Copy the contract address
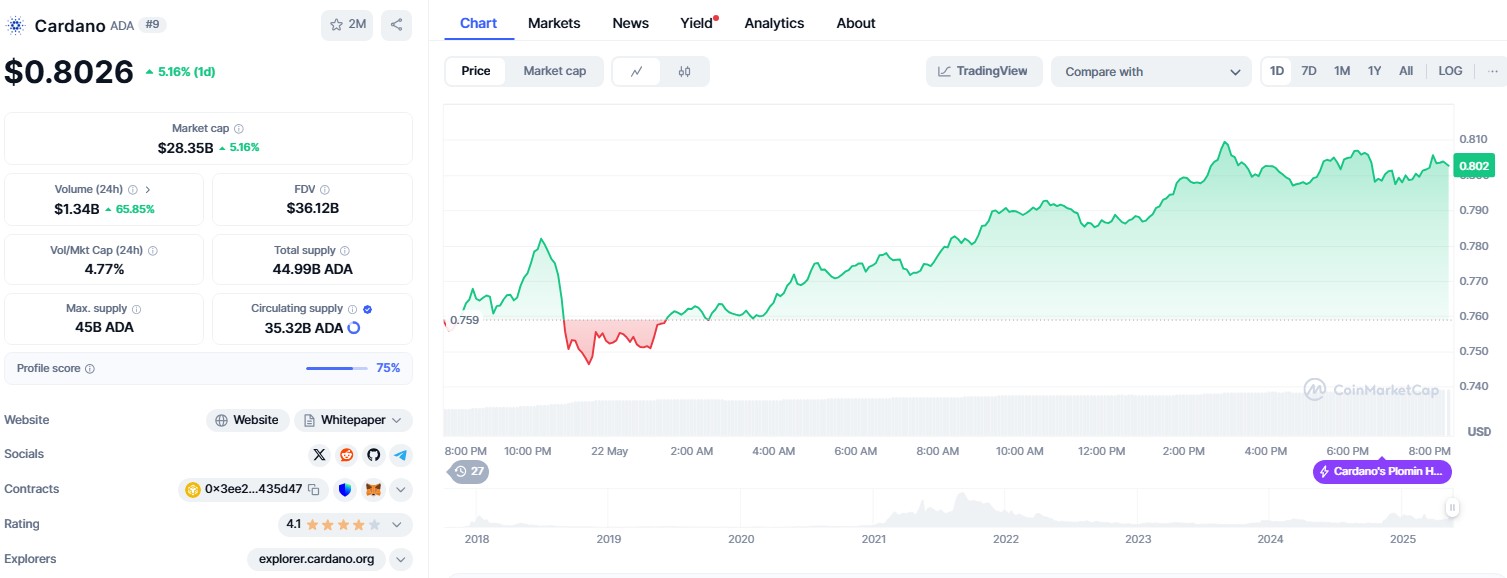1507x578 pixels. [x=313, y=490]
